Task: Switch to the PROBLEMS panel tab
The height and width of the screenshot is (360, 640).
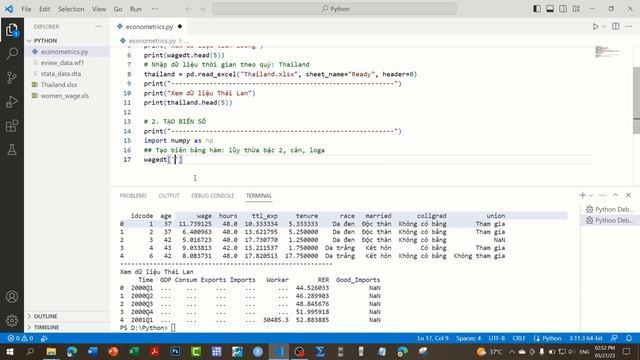Action: coord(133,196)
